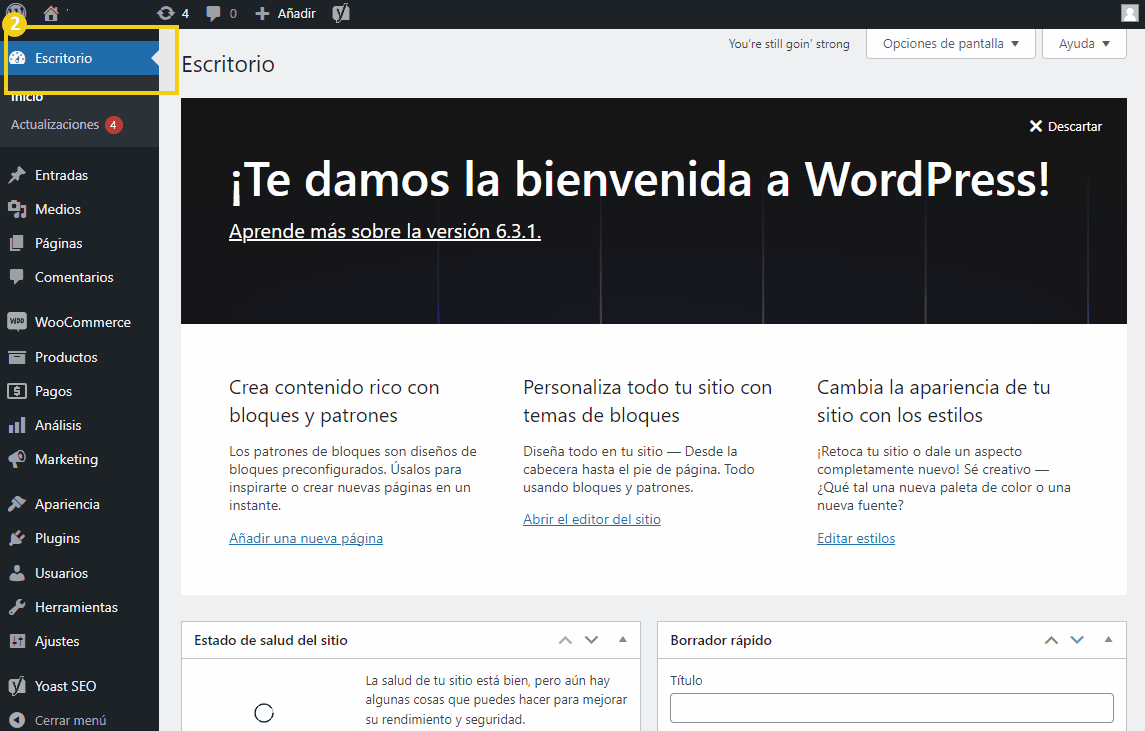Click the Escritorio page heading
This screenshot has width=1145, height=731.
click(x=228, y=64)
